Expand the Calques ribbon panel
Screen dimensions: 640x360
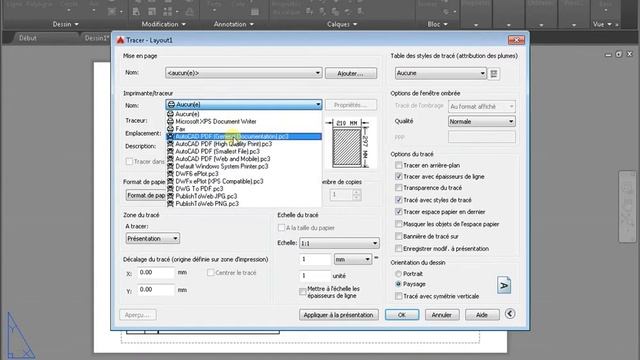pos(342,24)
